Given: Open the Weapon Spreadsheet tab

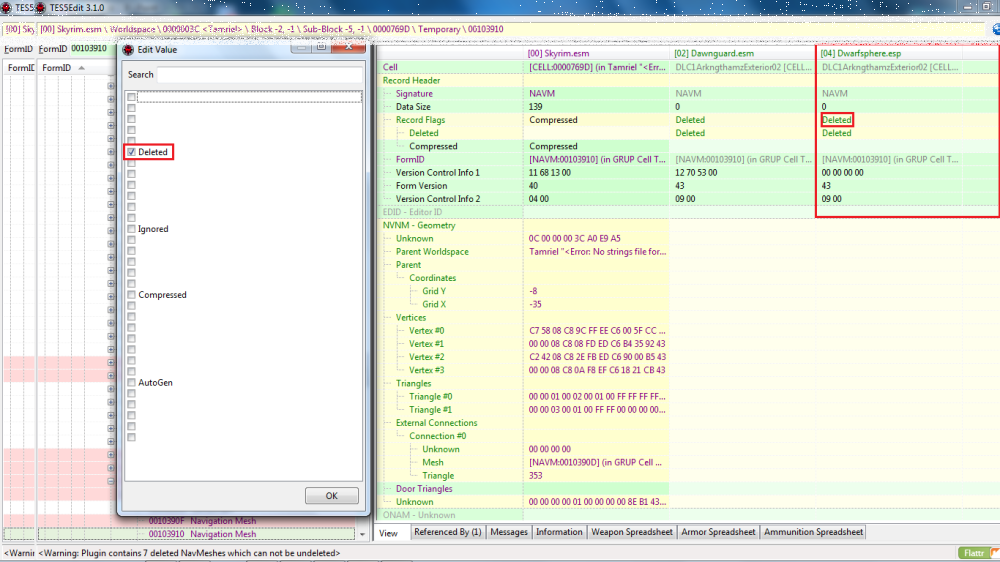Looking at the screenshot, I should (x=632, y=532).
